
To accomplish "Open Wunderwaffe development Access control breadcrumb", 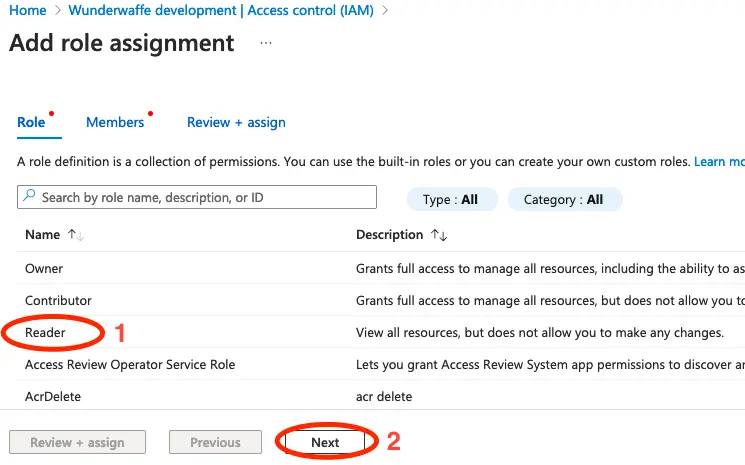I will pyautogui.click(x=221, y=10).
